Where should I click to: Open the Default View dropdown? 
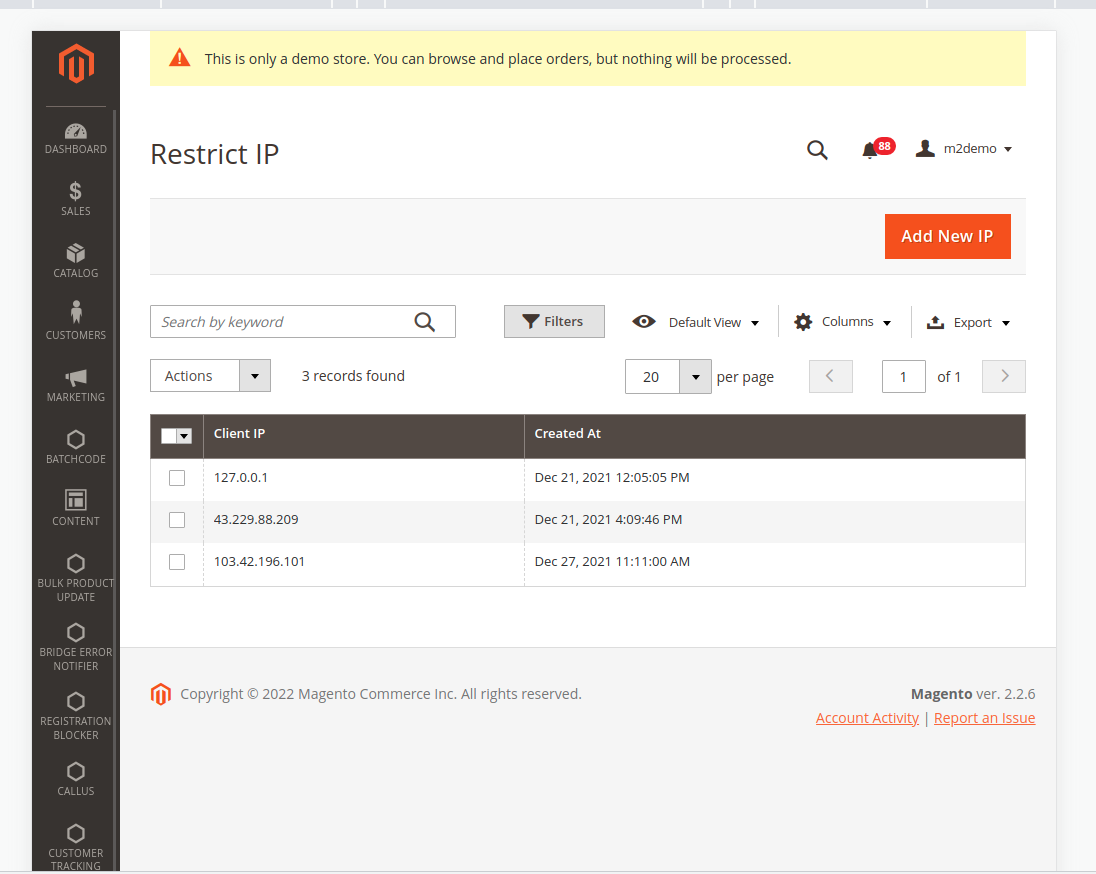pos(696,322)
